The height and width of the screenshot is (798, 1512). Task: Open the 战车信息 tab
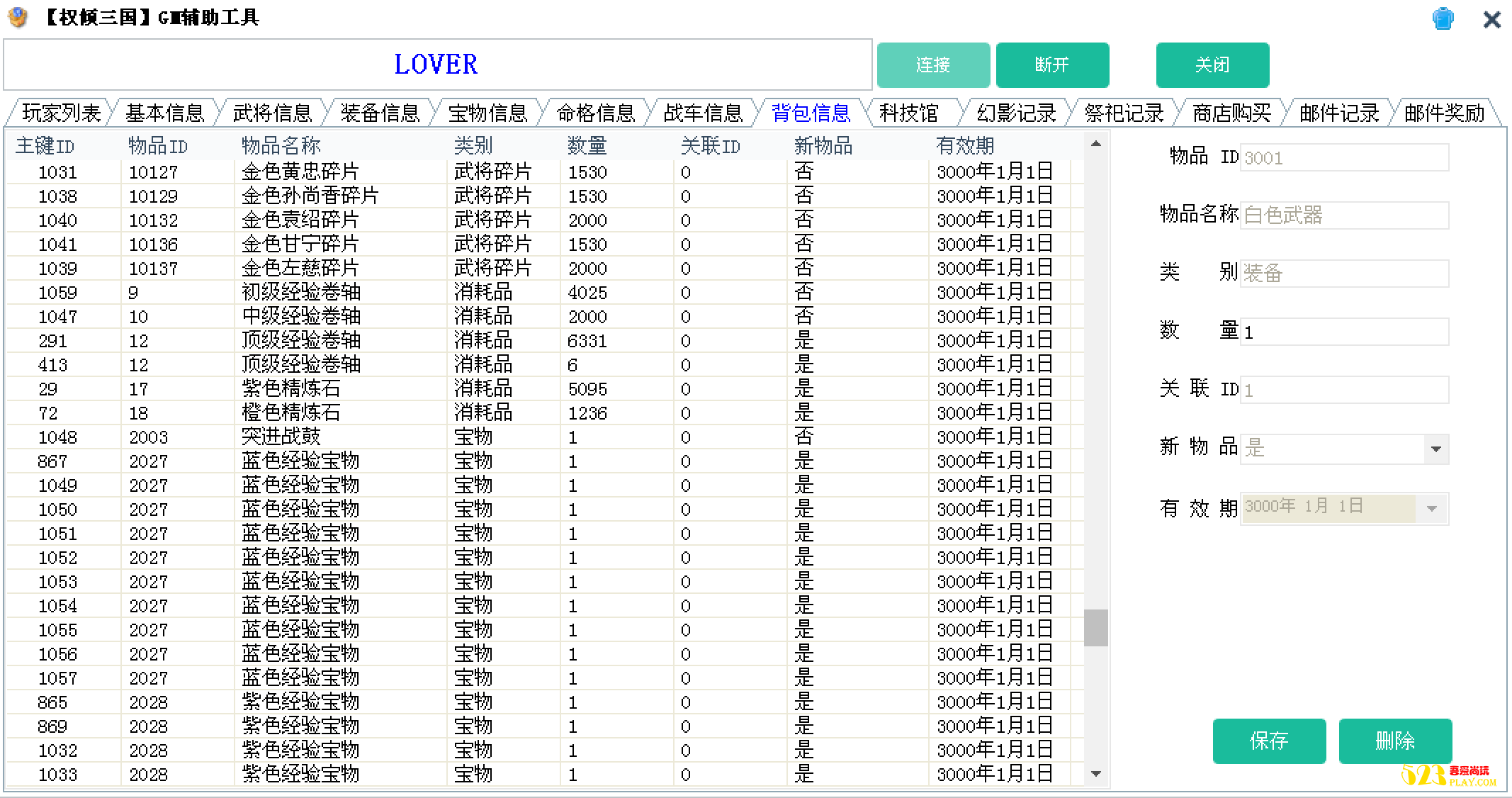coord(703,113)
